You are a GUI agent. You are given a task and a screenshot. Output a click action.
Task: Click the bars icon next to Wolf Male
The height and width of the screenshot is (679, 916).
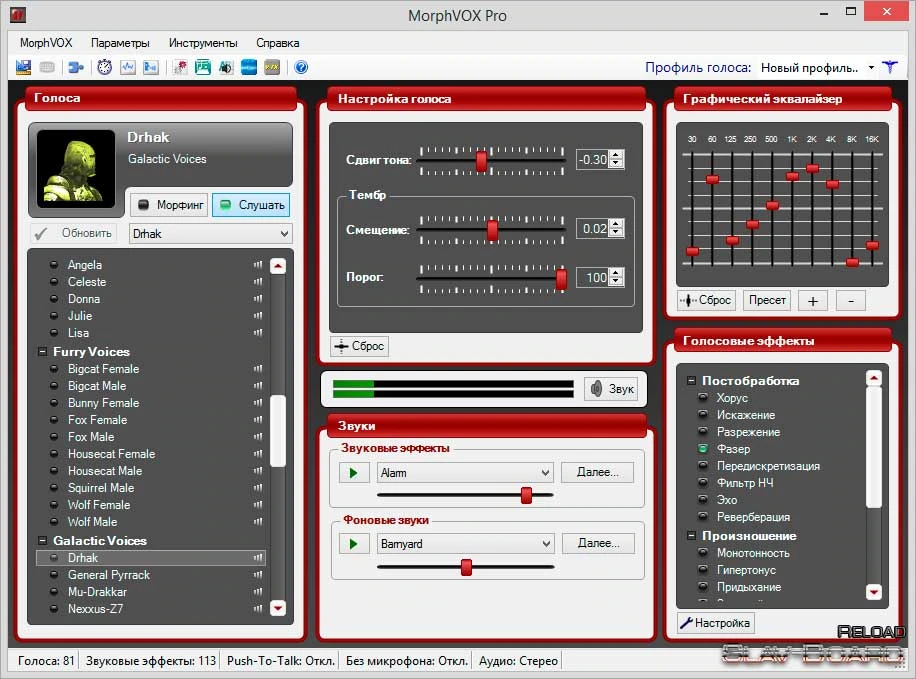tap(258, 522)
